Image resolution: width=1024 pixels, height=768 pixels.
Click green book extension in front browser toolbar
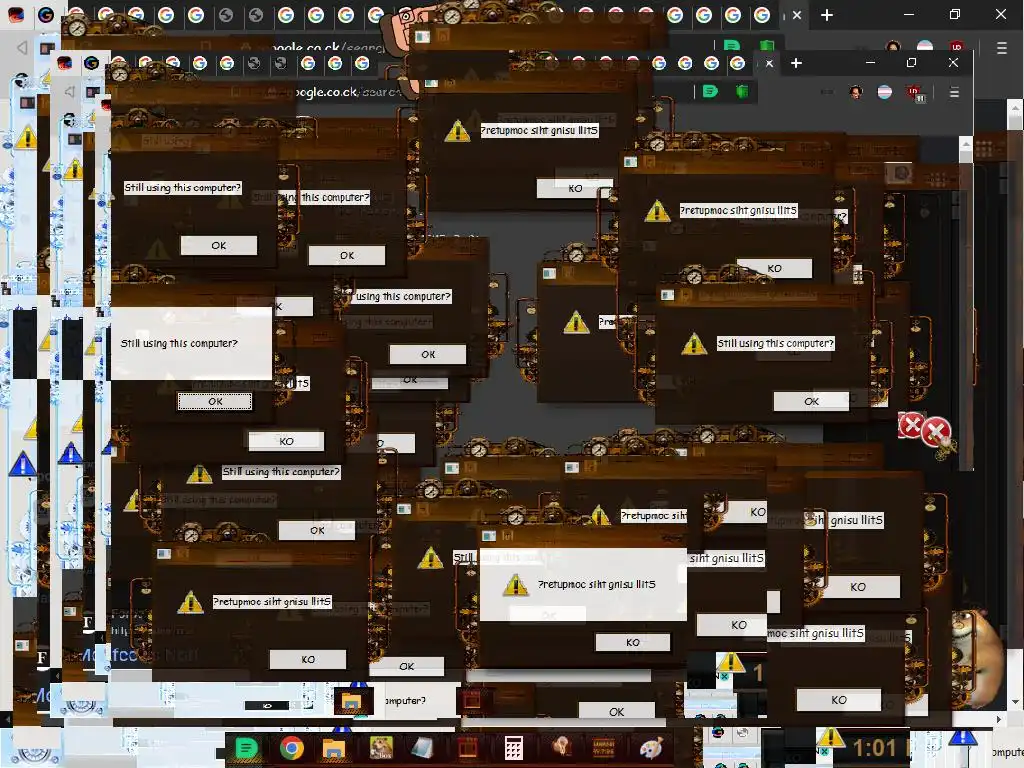tap(742, 91)
